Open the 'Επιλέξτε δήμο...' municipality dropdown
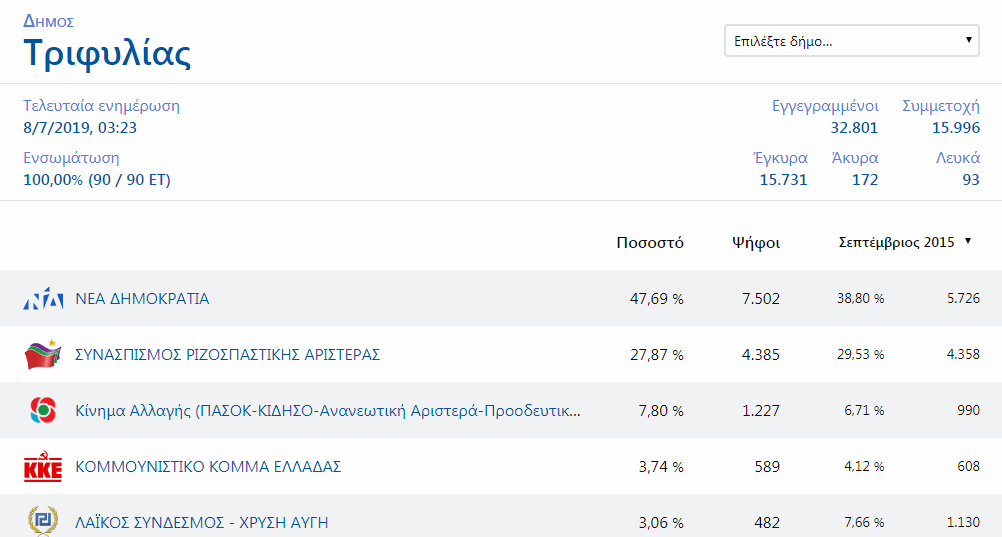This screenshot has height=537, width=1002. pos(851,41)
